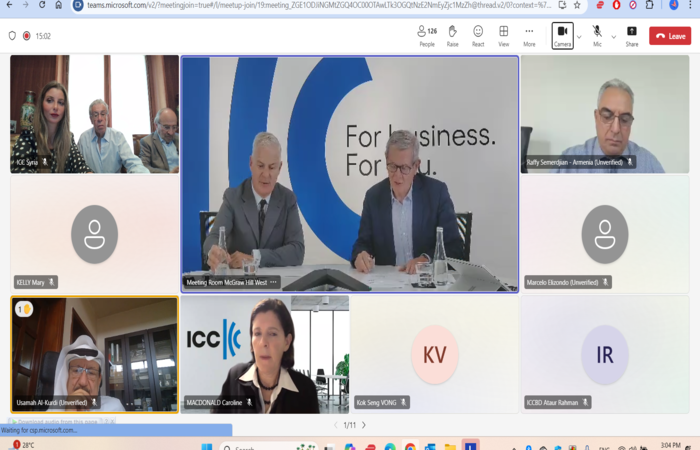Open the More actions menu

529,35
